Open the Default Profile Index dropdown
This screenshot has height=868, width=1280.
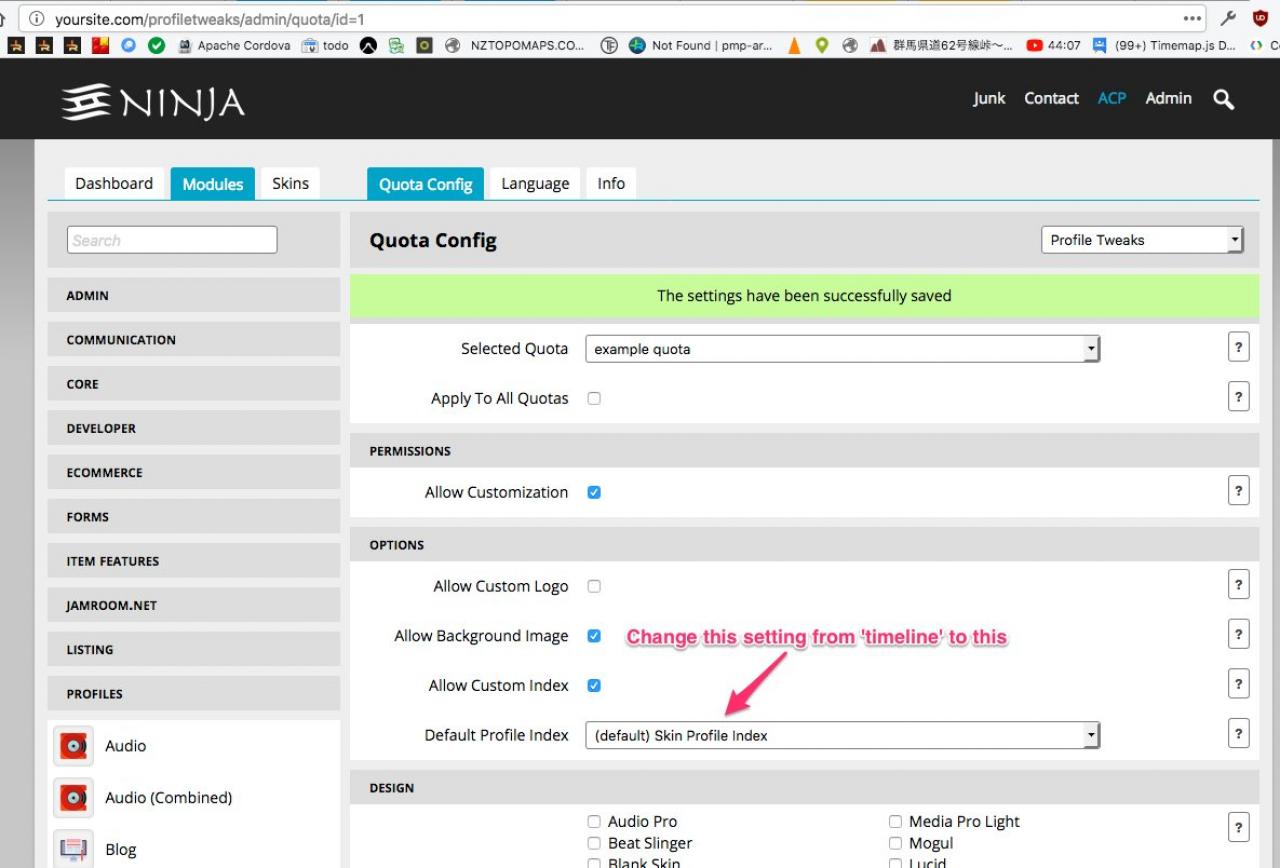(842, 735)
